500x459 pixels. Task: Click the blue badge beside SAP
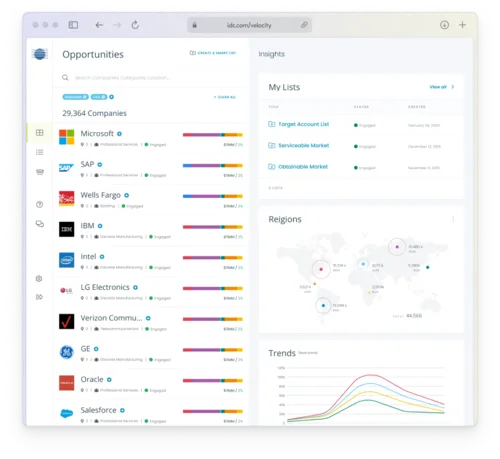(x=100, y=164)
